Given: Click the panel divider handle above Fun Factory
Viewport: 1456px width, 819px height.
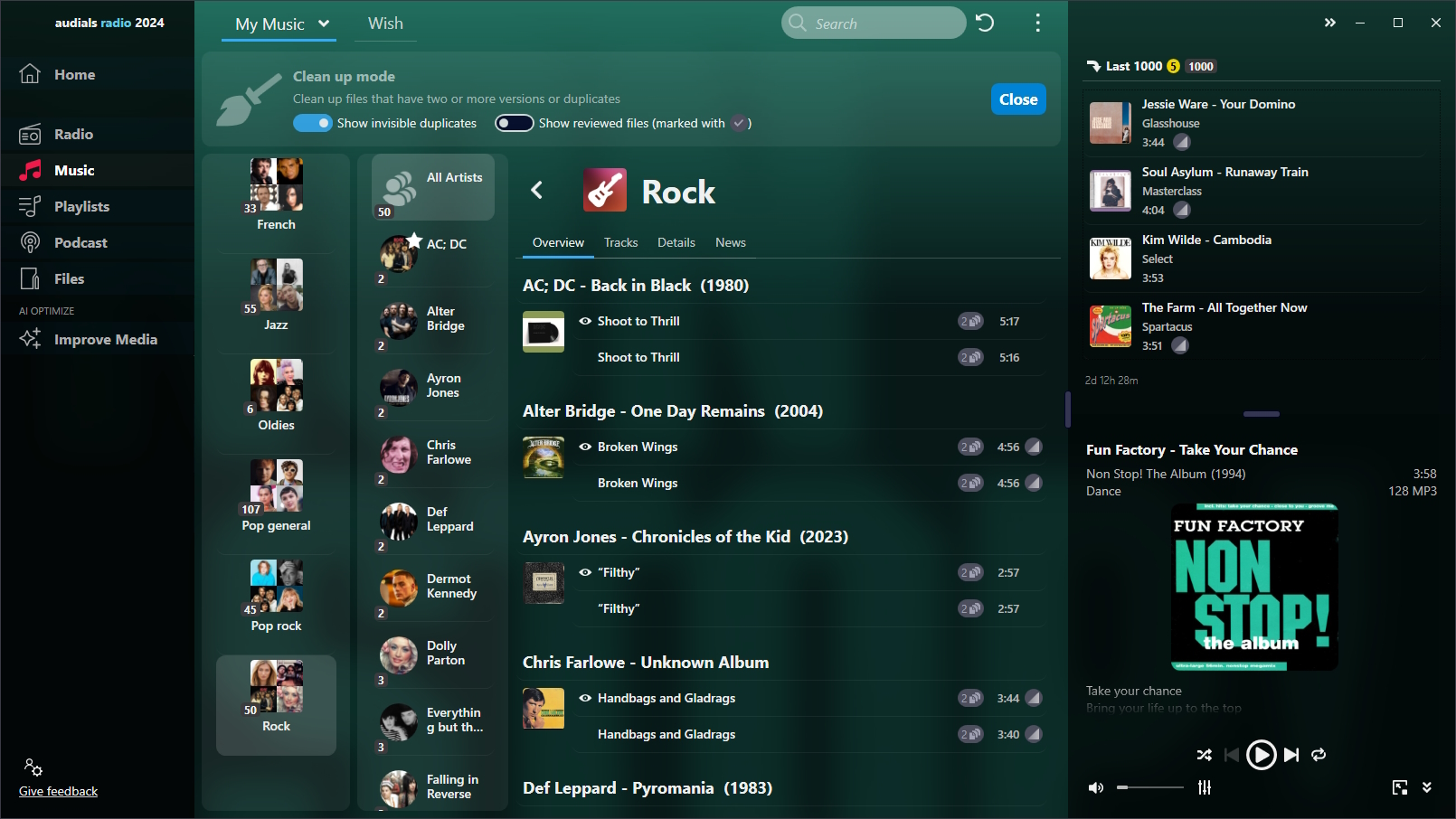Looking at the screenshot, I should pos(1261,414).
